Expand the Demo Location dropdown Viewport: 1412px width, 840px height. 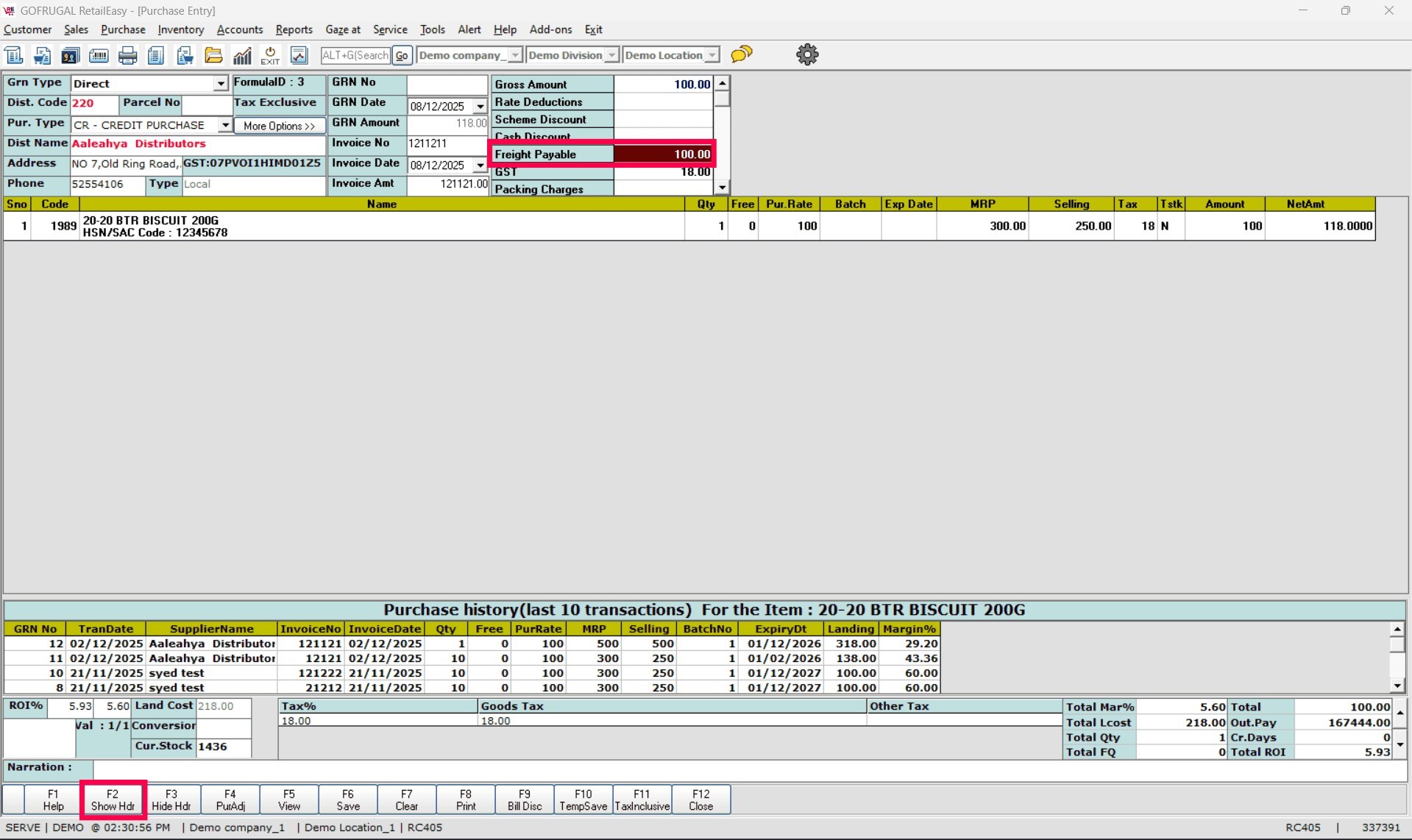click(712, 55)
